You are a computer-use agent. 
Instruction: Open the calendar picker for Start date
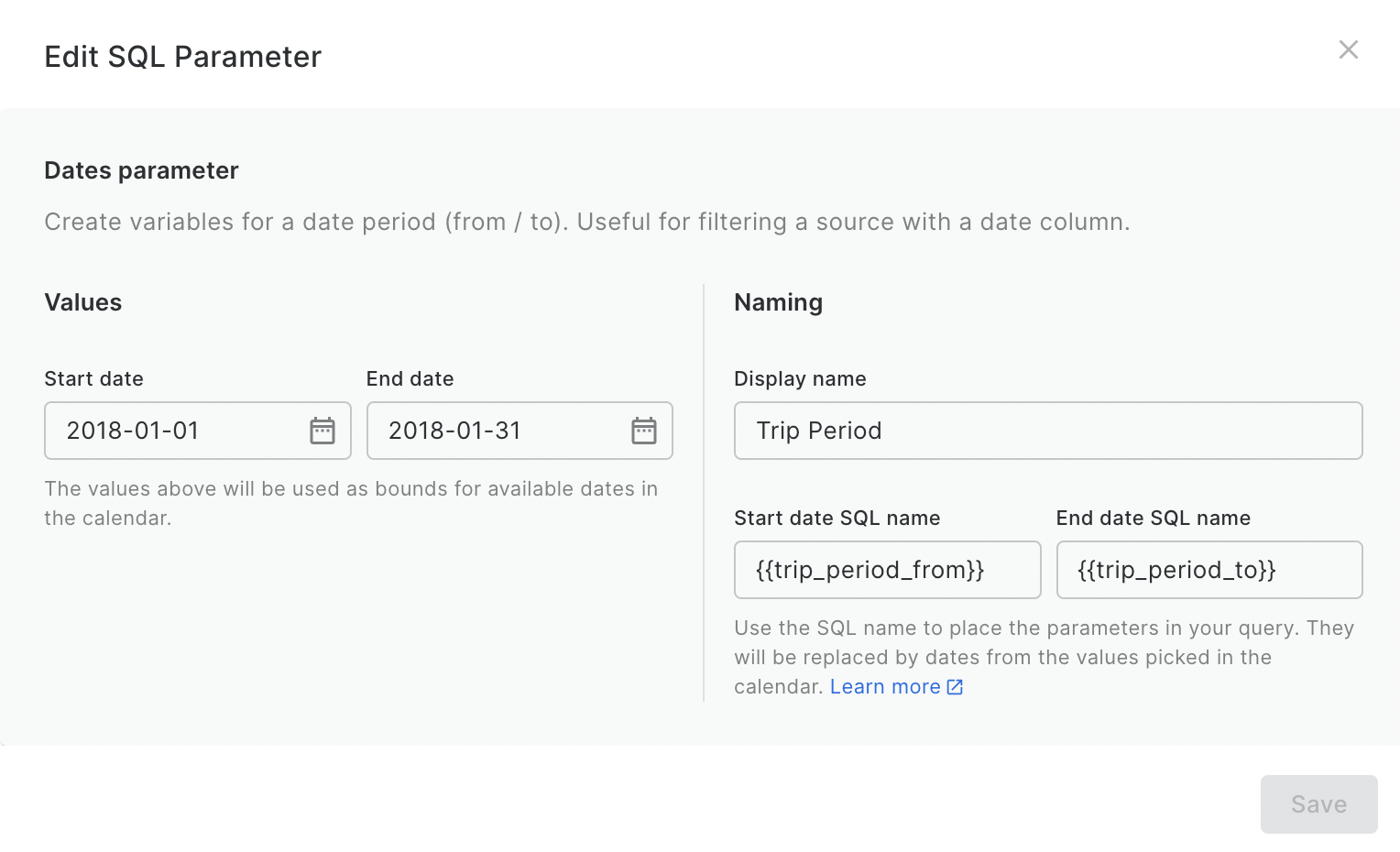[322, 431]
